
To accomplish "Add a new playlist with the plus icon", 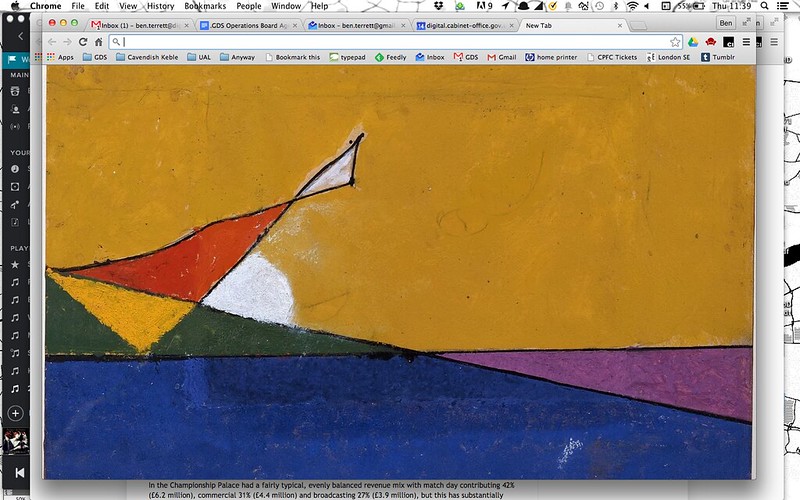I will click(16, 412).
